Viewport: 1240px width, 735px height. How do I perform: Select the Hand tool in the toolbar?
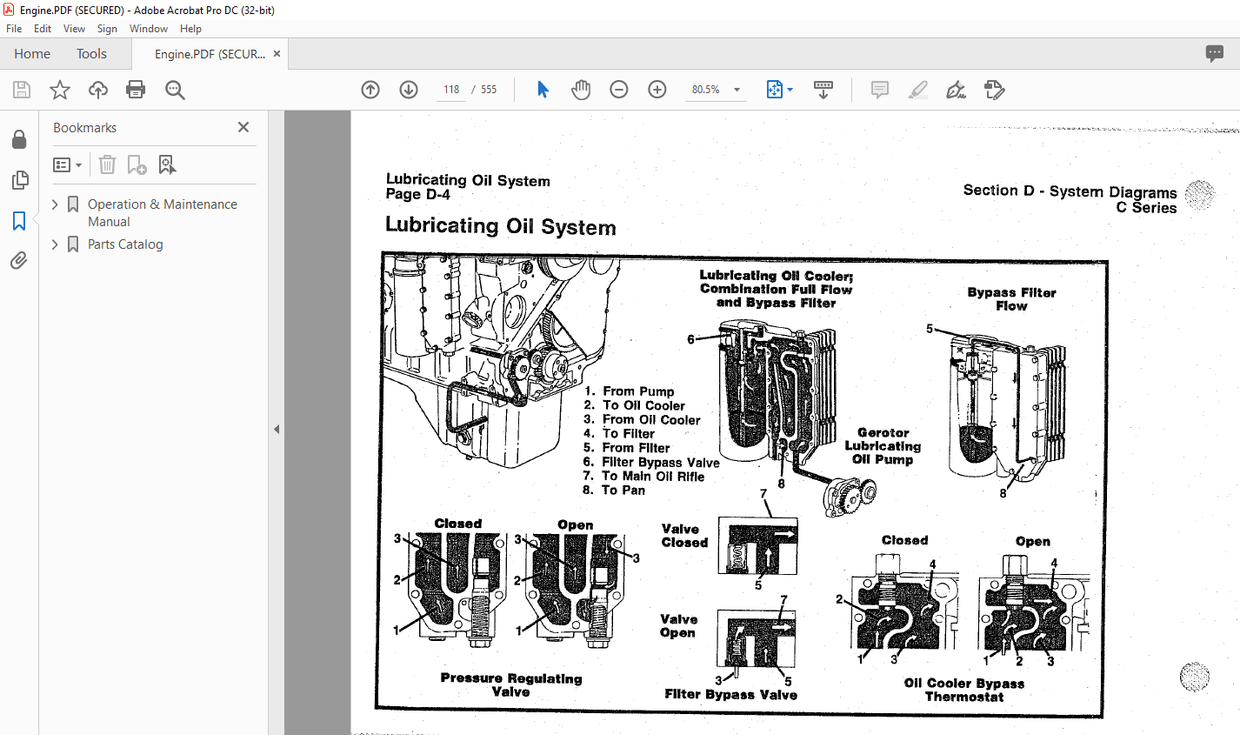click(581, 89)
